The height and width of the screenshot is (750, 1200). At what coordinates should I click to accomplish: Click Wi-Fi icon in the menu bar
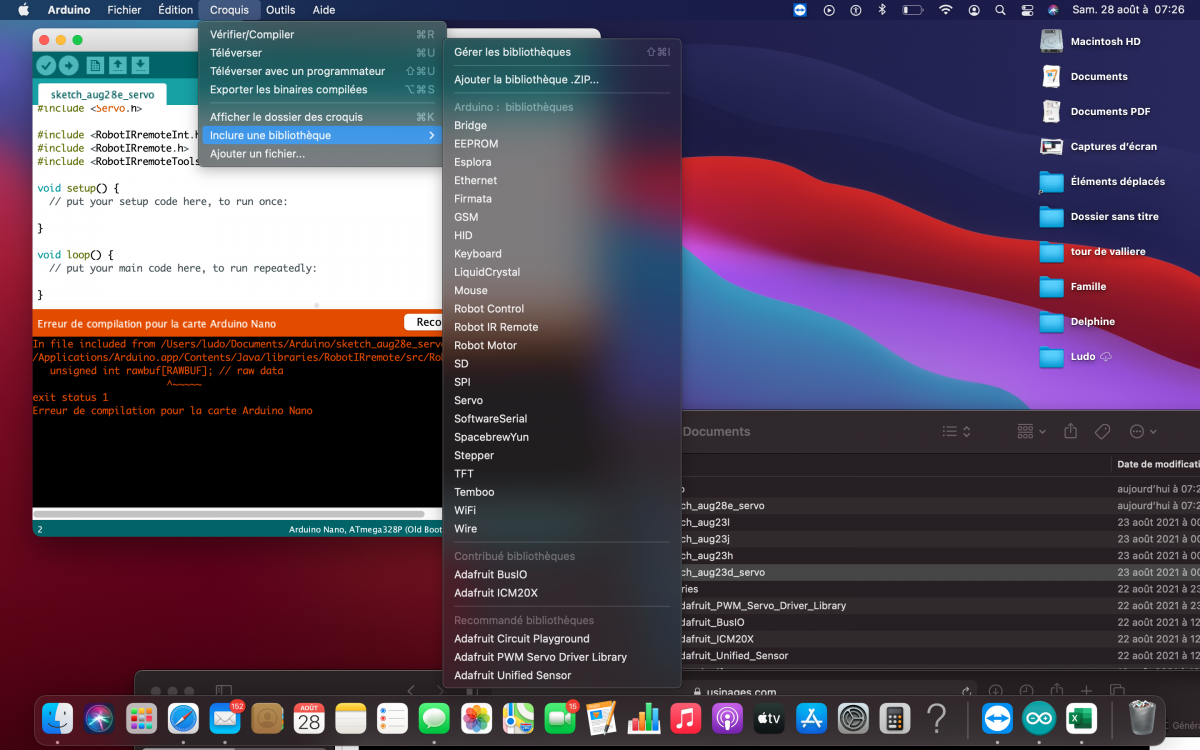pyautogui.click(x=945, y=10)
